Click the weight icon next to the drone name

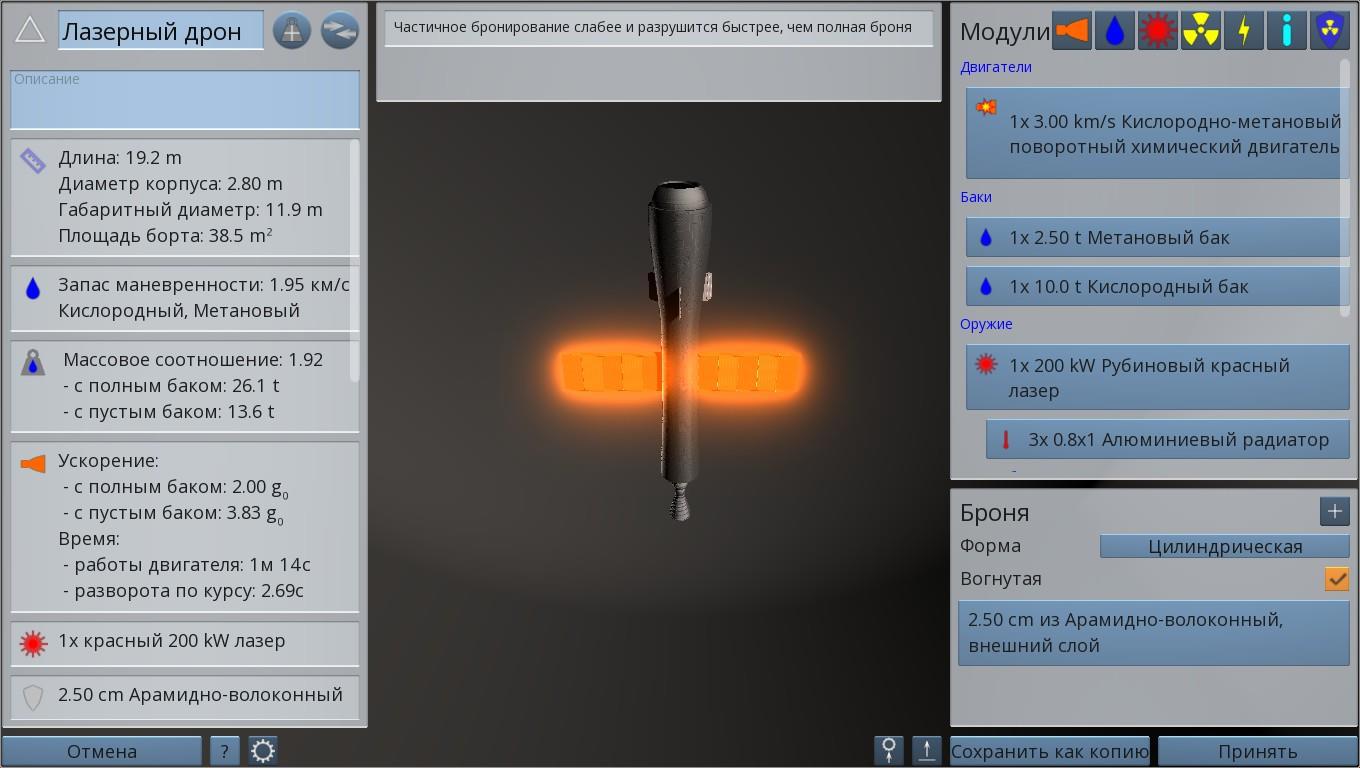coord(292,31)
